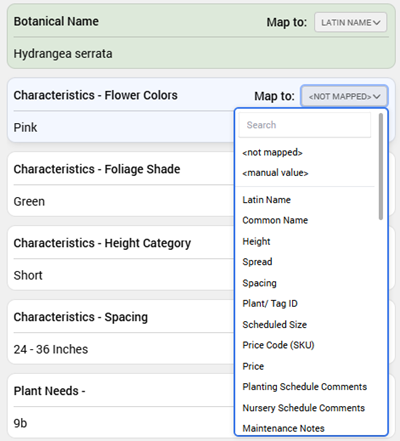The height and width of the screenshot is (441, 400).
Task: Click the chevron arrow beside LATIN NAME
Action: tap(377, 23)
